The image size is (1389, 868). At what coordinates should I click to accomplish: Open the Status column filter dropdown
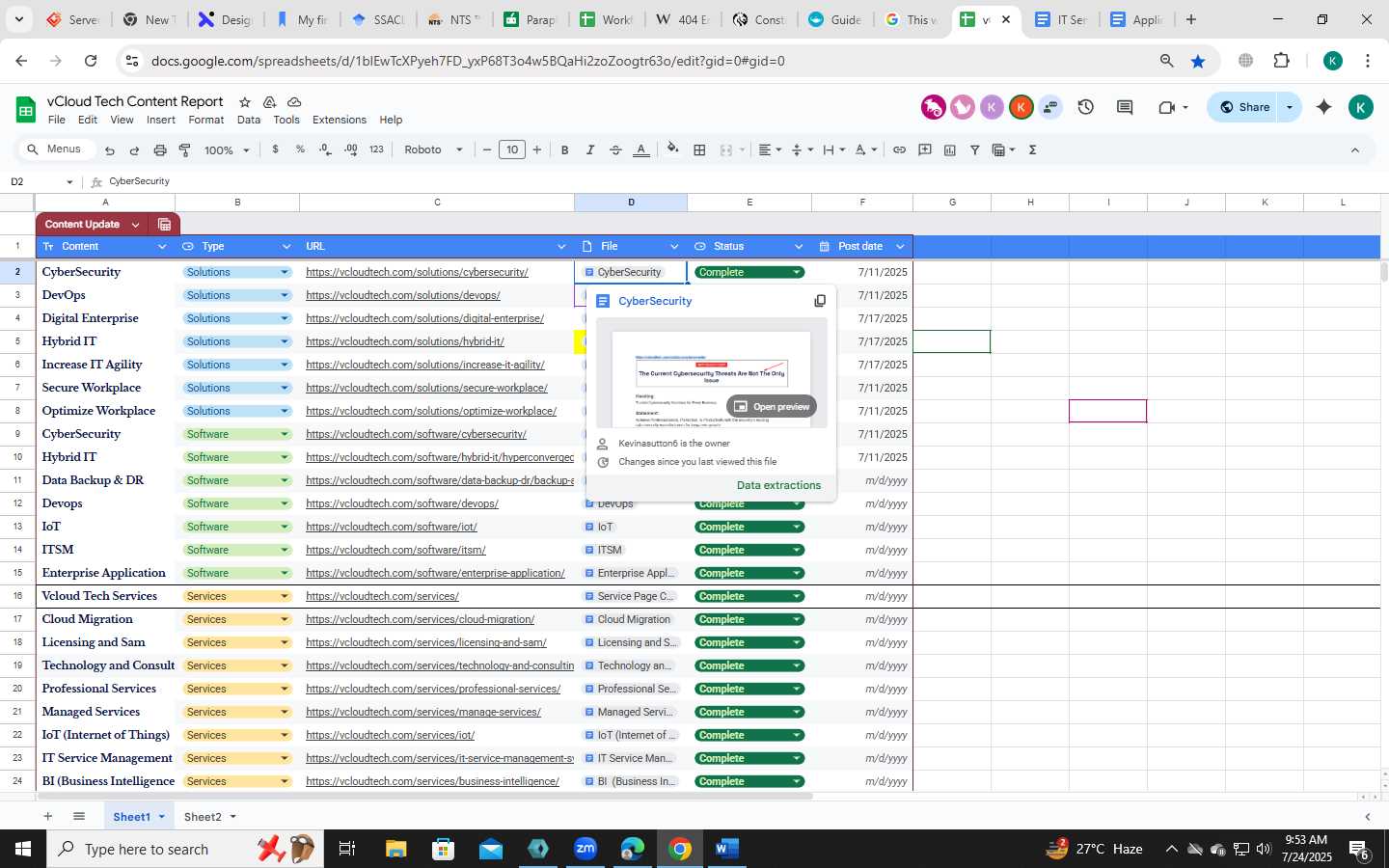(x=799, y=247)
